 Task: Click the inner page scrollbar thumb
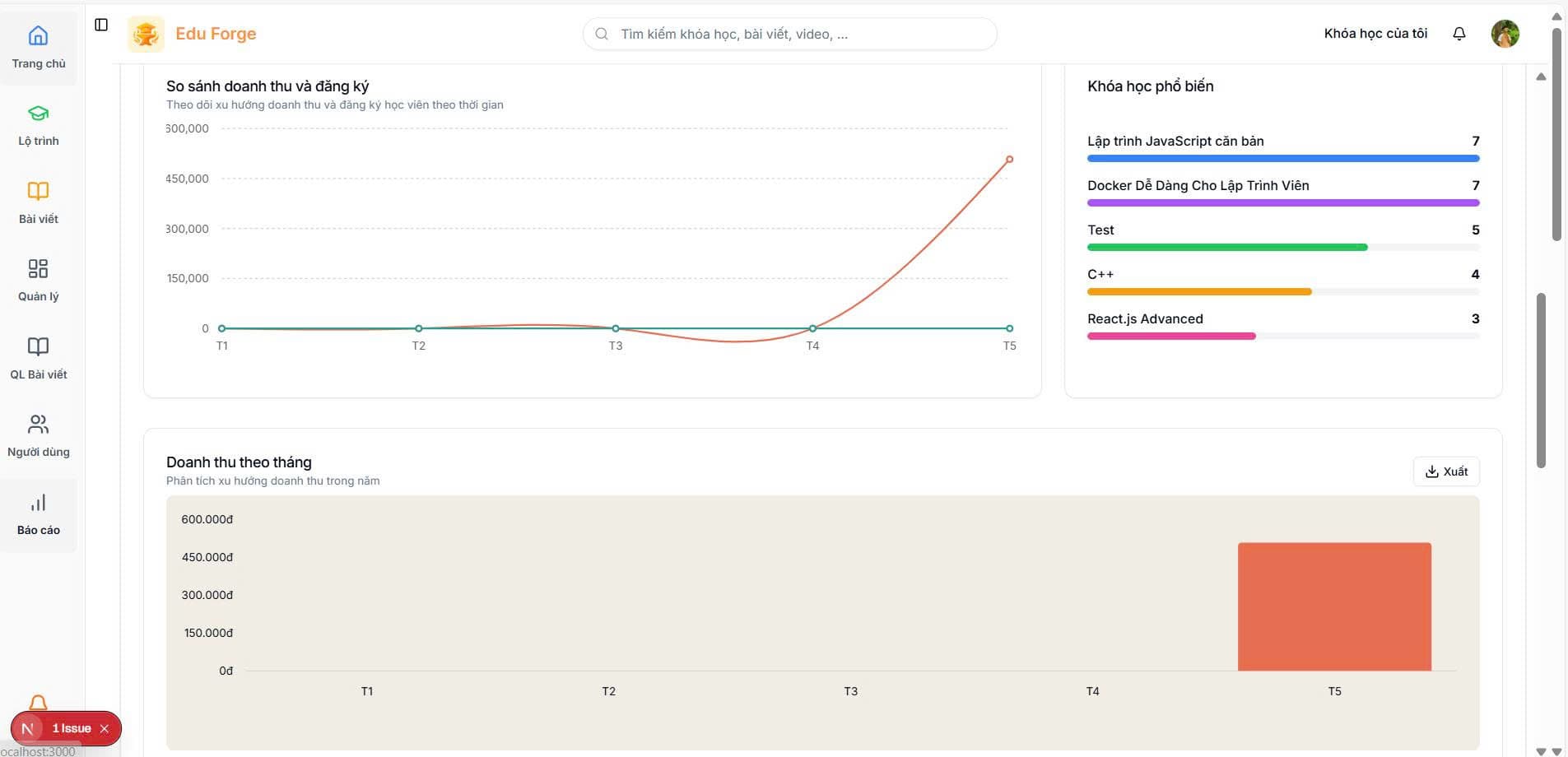pos(1541,380)
